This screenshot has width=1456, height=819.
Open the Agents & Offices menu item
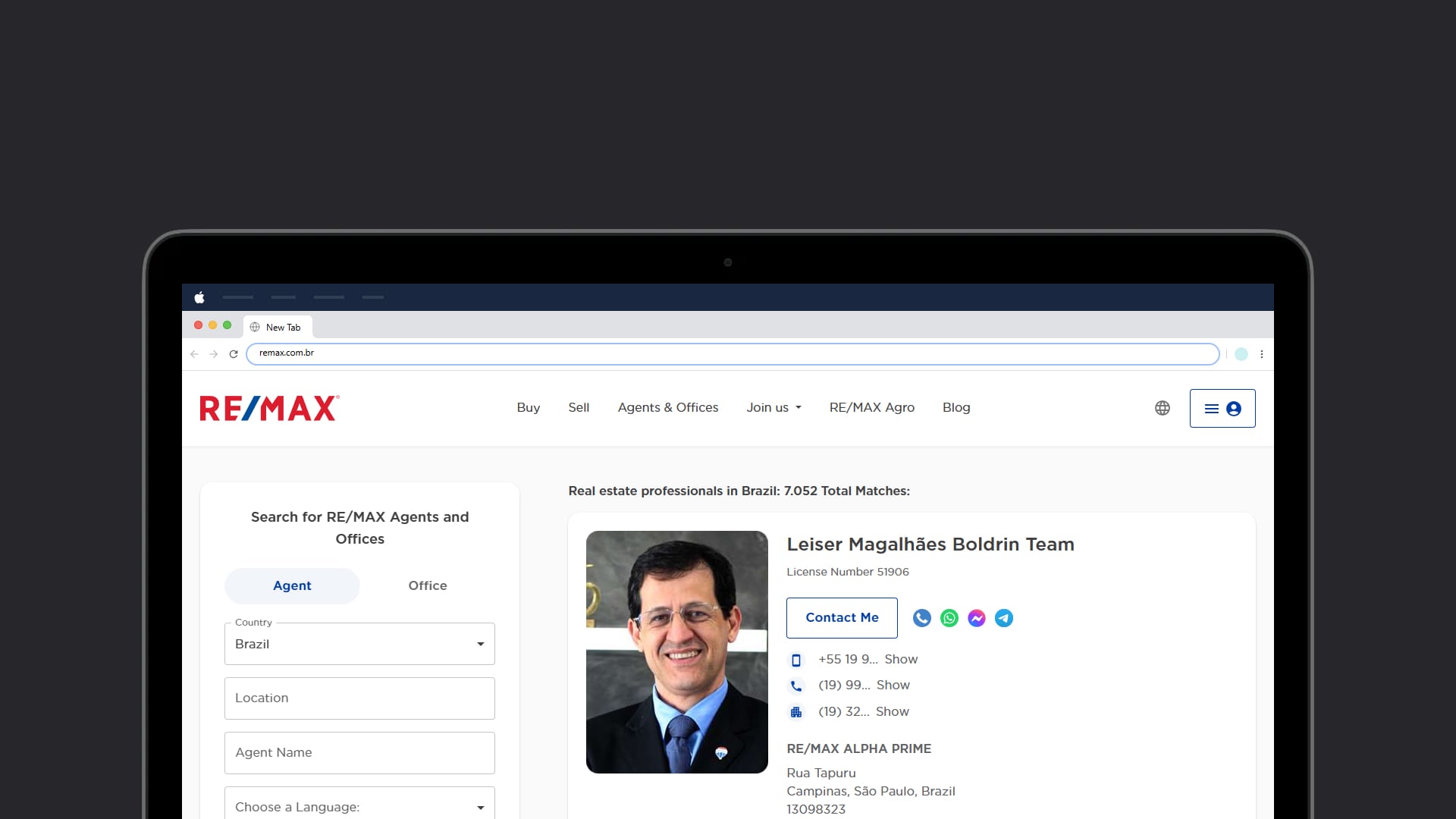point(667,407)
